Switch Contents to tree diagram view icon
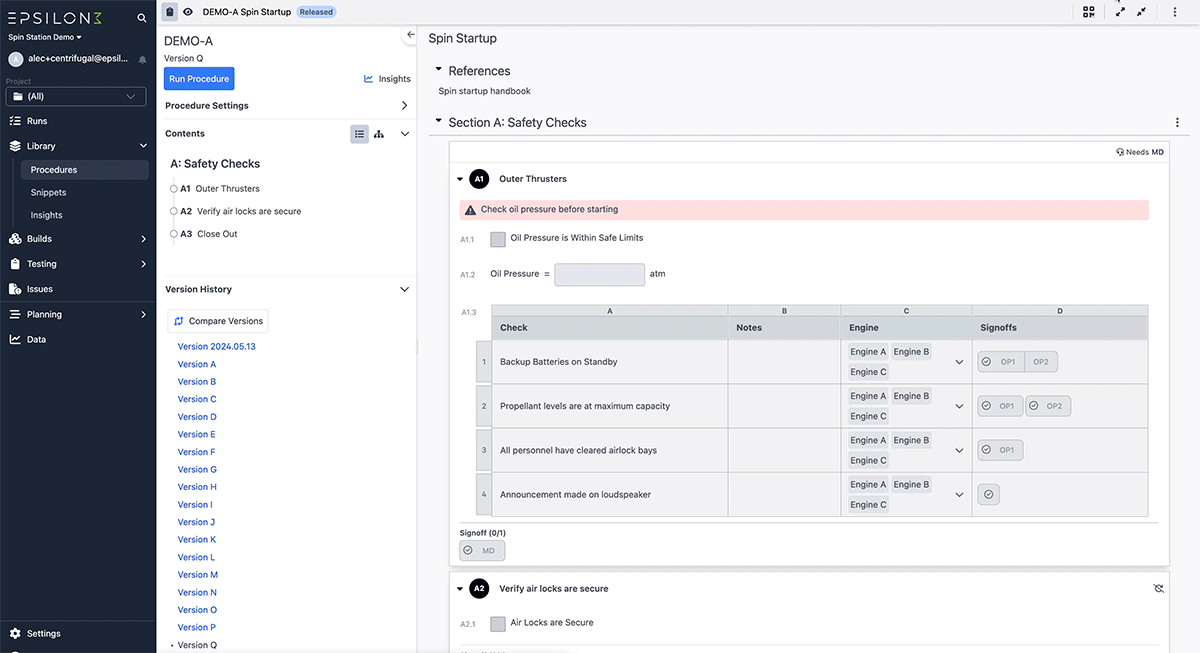 click(x=379, y=134)
